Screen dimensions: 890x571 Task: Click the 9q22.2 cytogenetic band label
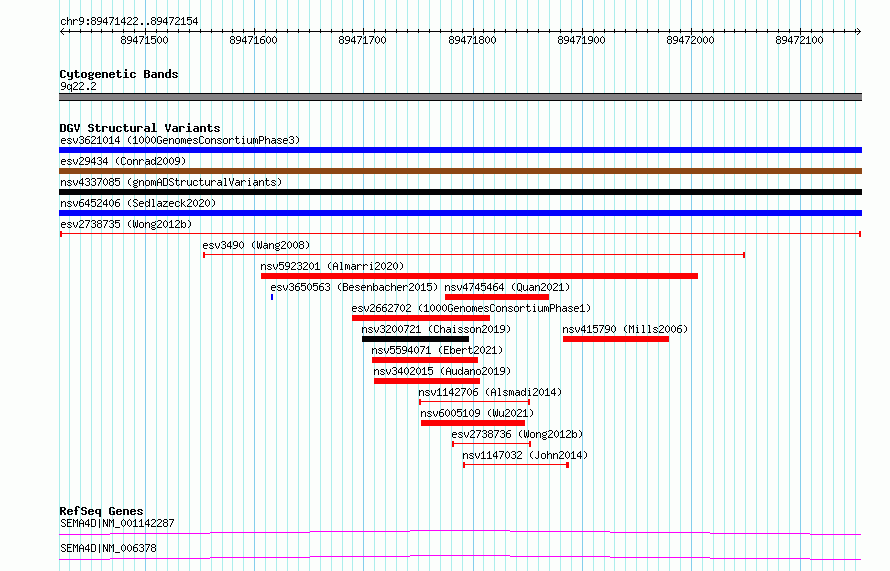point(78,86)
